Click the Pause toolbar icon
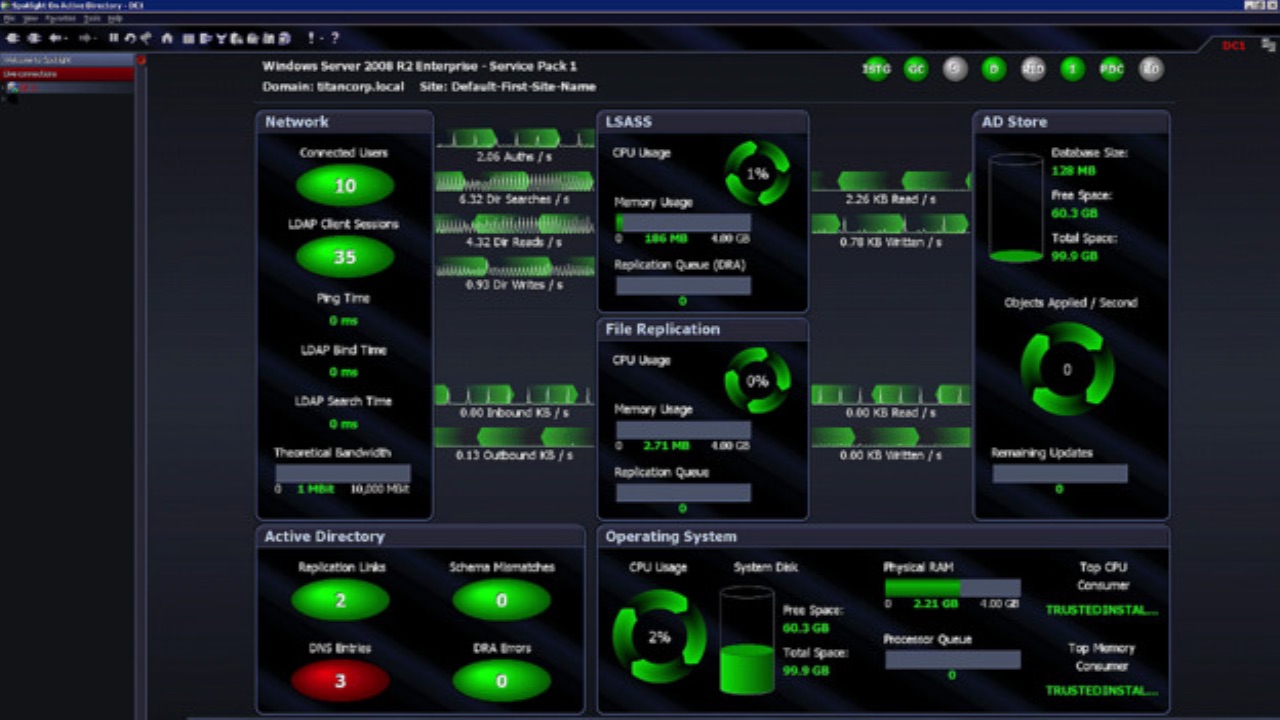 [113, 38]
